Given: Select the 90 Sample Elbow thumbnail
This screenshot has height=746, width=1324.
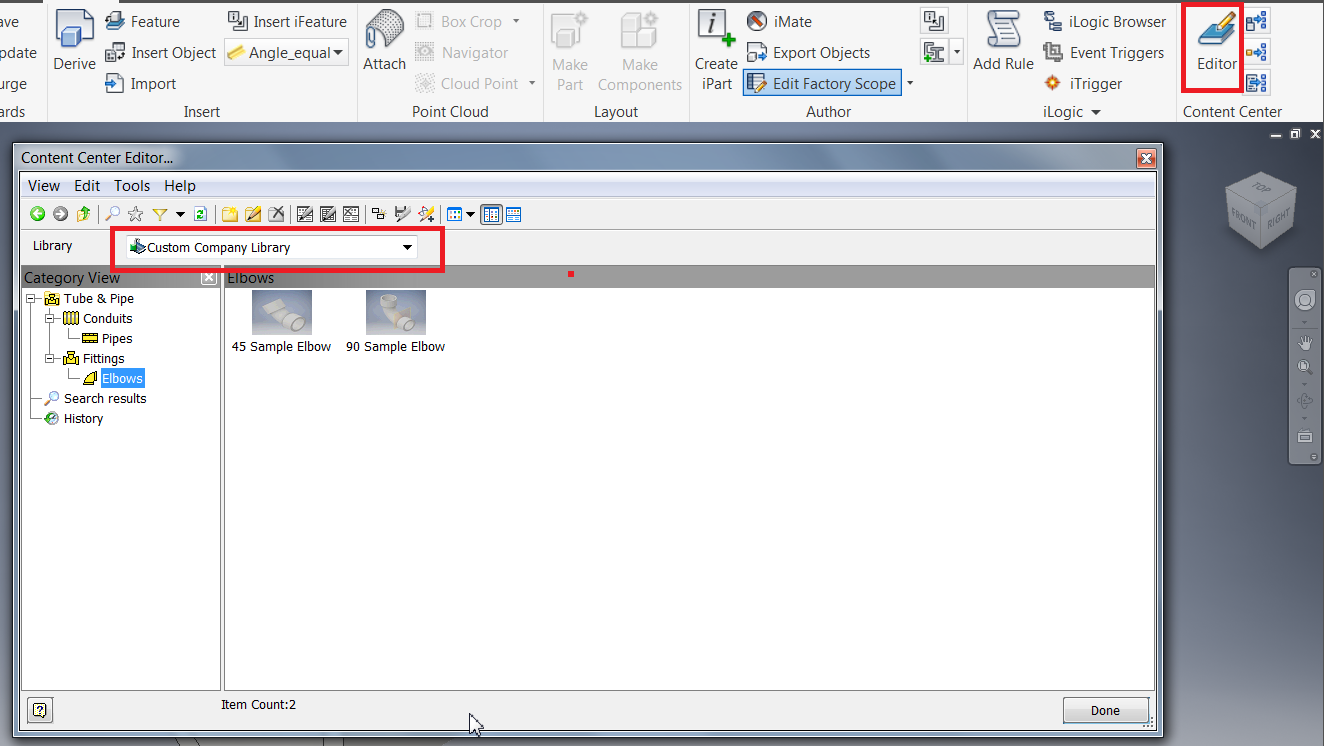Looking at the screenshot, I should [x=395, y=311].
